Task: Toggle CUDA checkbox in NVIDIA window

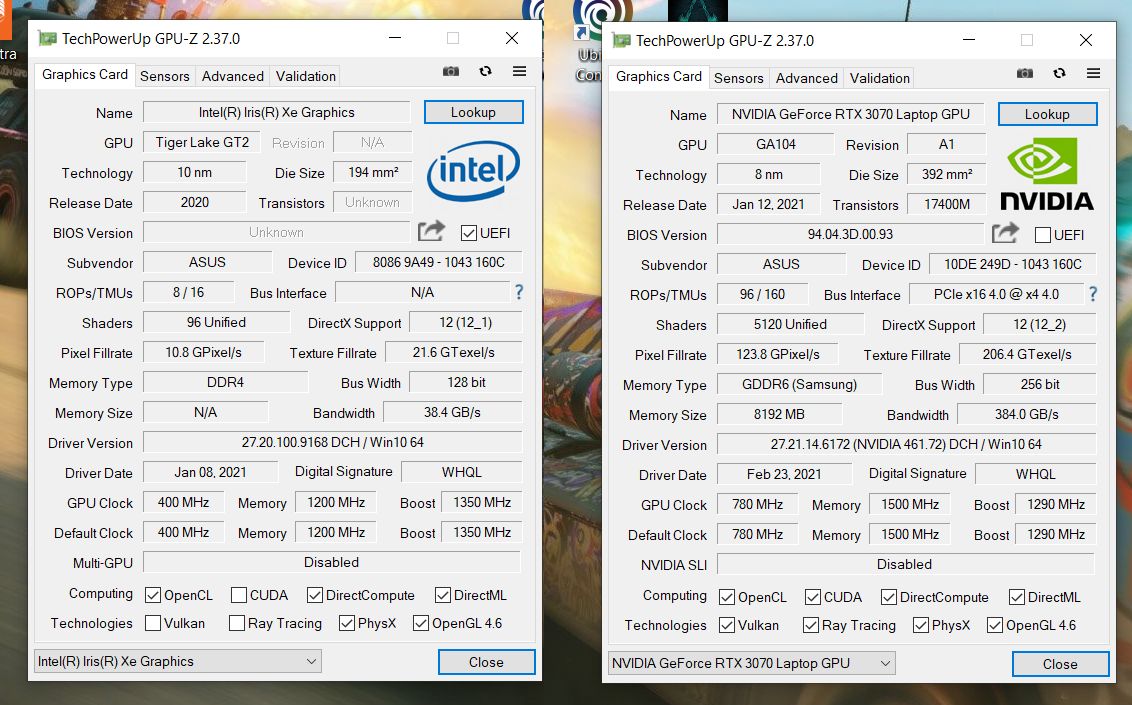Action: [813, 597]
